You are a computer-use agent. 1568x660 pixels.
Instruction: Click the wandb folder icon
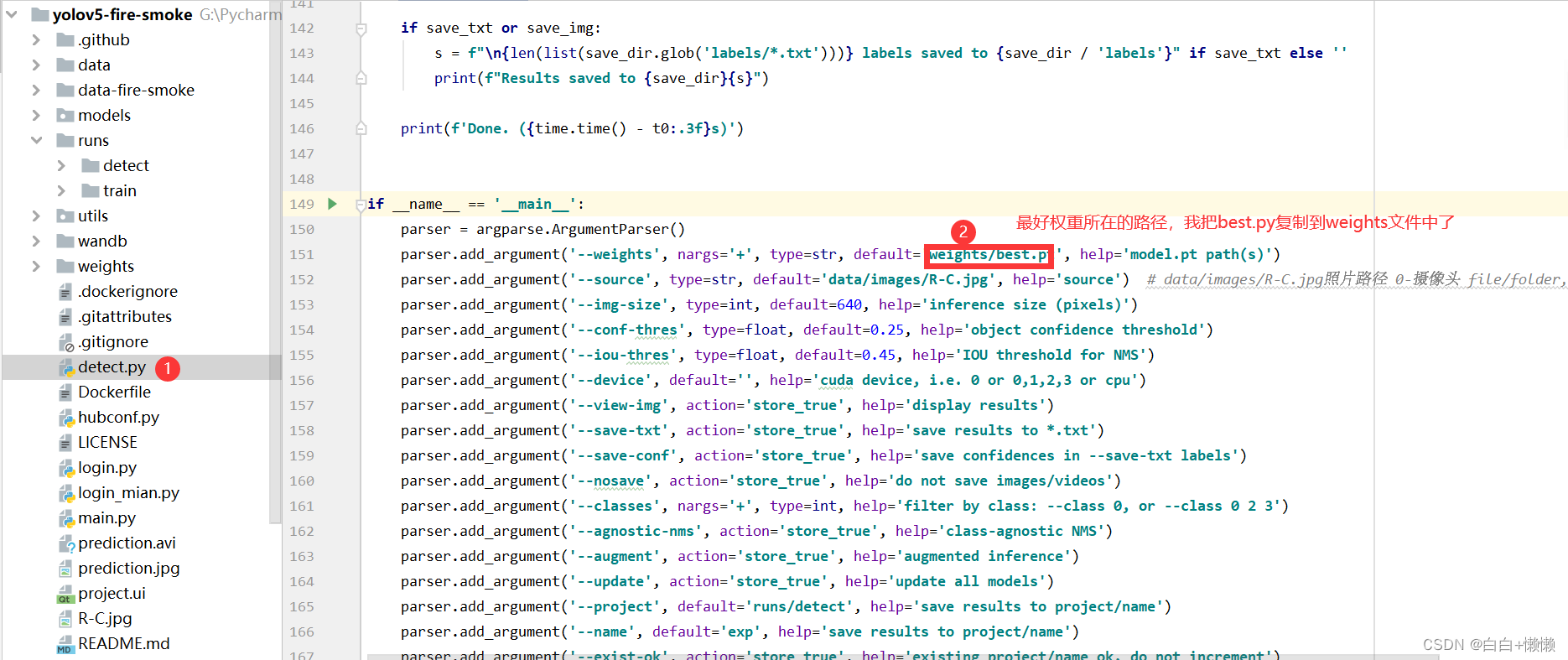pyautogui.click(x=65, y=241)
